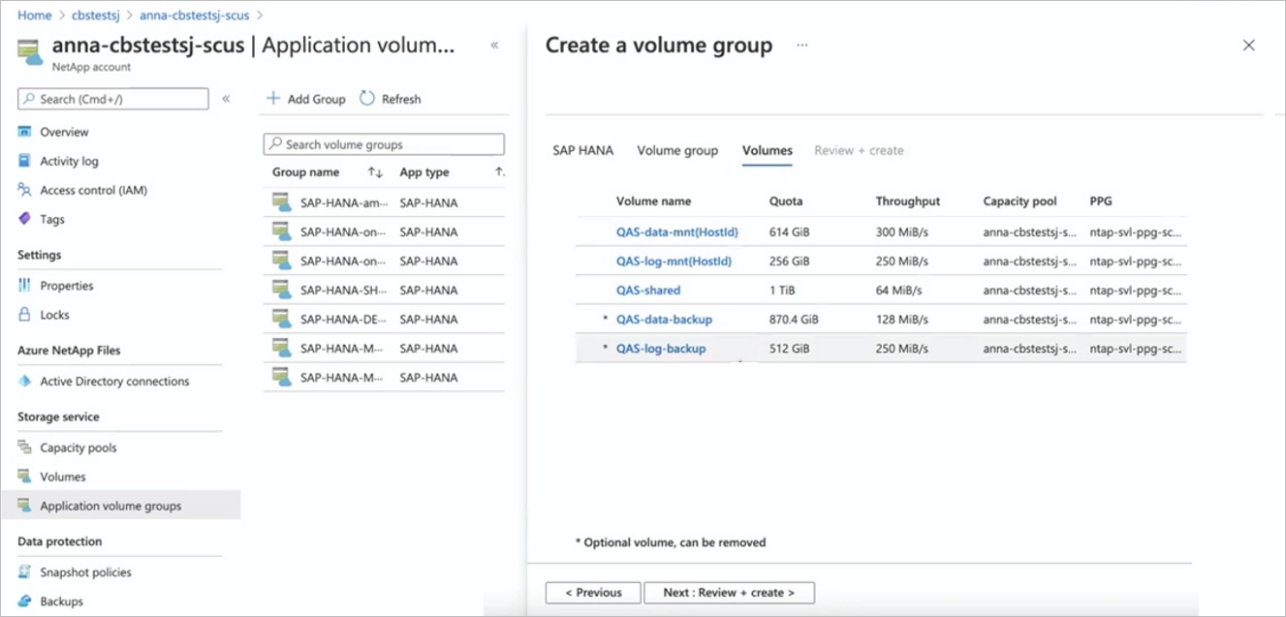
Task: Open the QAS-data-mnt(HostId) volume link
Action: click(677, 232)
